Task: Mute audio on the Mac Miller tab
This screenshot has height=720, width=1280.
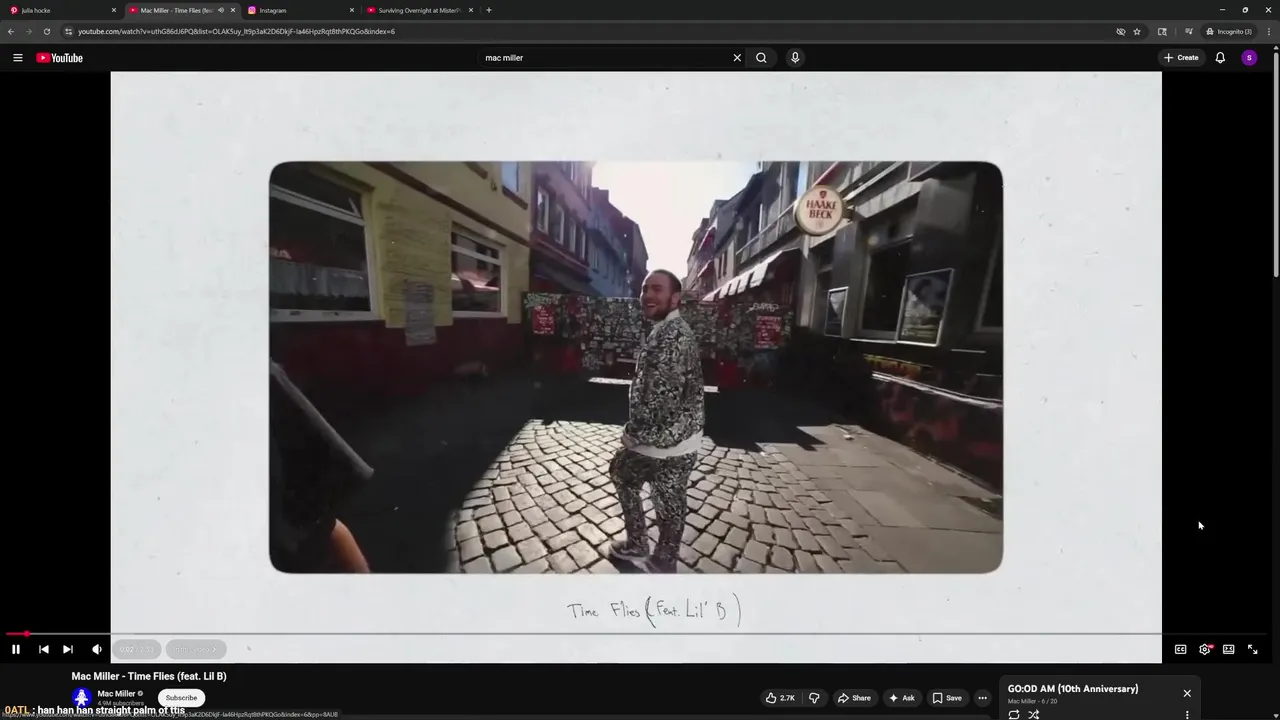Action: [221, 10]
